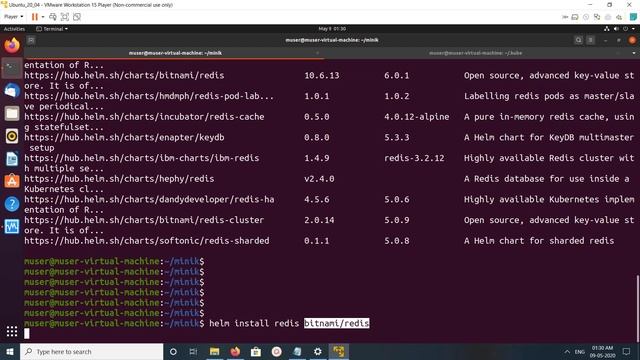Screen dimensions: 640x360
Task: Open Windows clock showing 01:30 AM
Action: 602,351
